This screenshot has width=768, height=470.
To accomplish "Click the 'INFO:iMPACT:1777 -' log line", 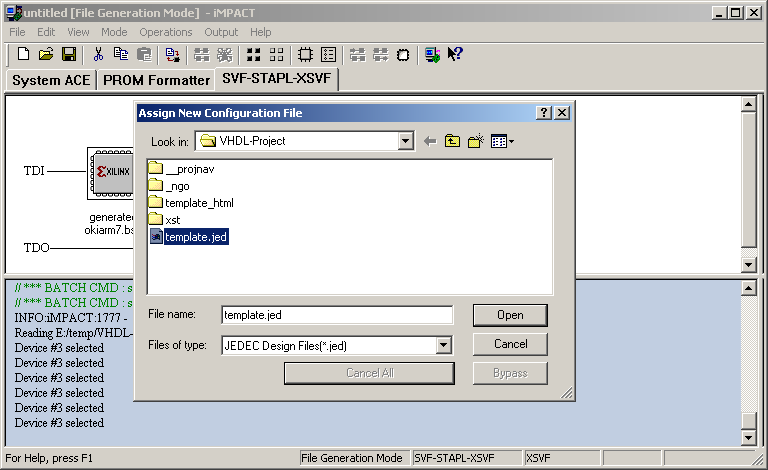I will pyautogui.click(x=71, y=318).
